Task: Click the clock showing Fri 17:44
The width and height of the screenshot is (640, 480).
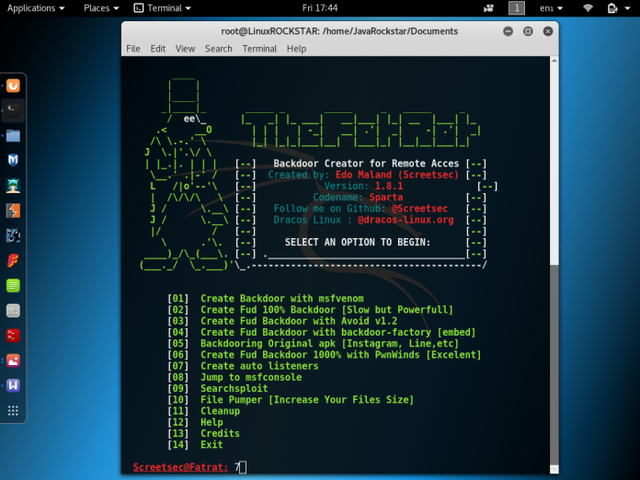Action: click(320, 8)
